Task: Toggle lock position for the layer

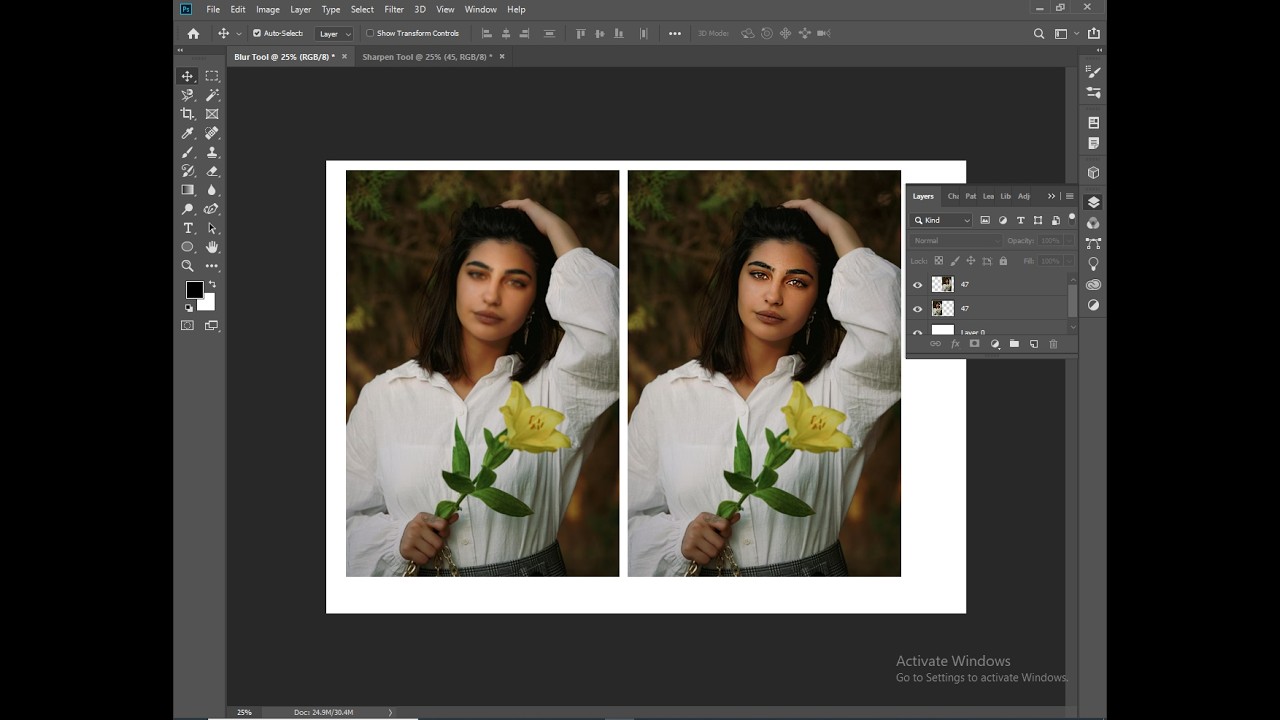Action: pos(970,261)
